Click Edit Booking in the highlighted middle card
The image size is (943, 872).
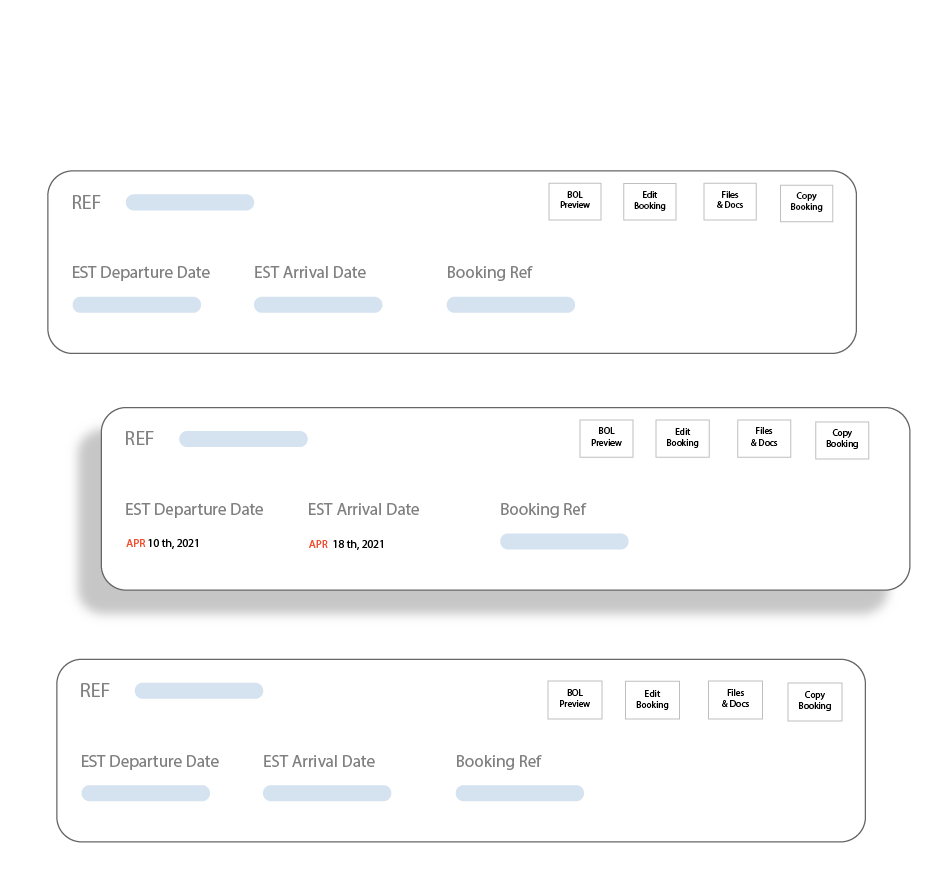pos(683,438)
